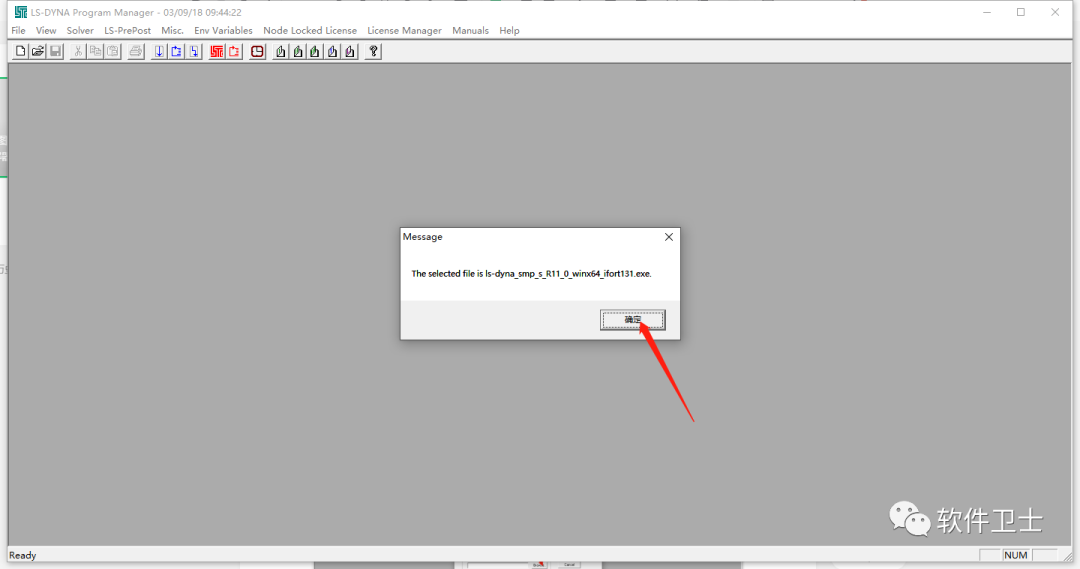Click the red LS-DYNA logo toolbar icon
Screen dimensions: 1080x569
point(217,51)
